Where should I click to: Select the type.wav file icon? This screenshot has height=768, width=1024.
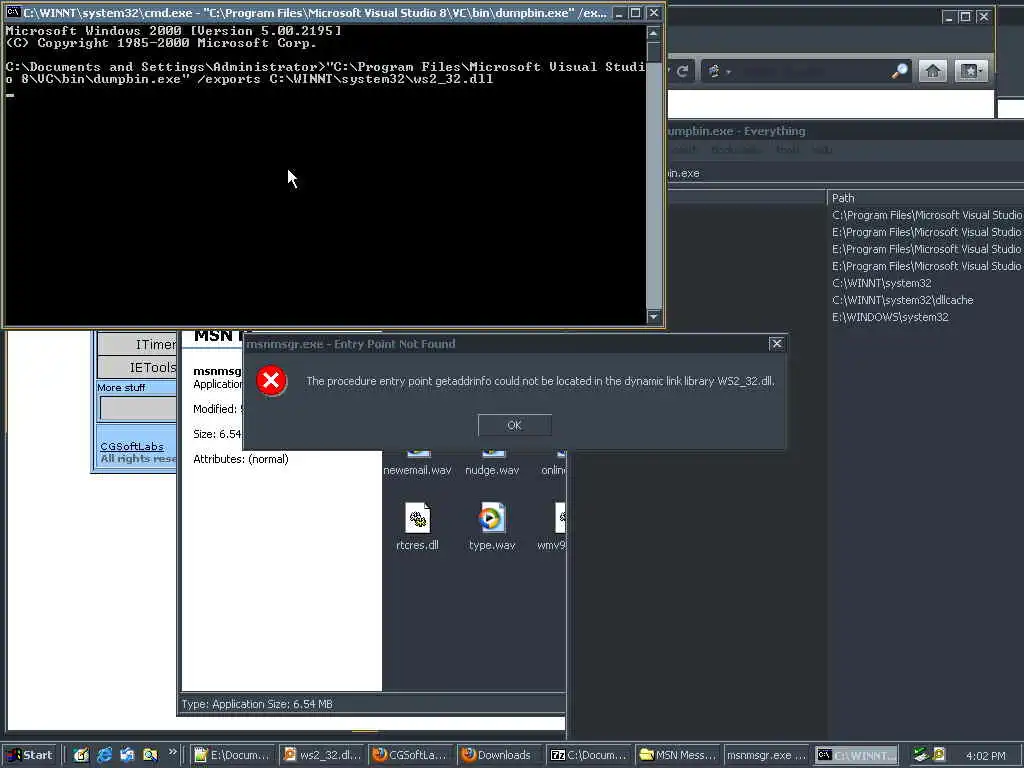pyautogui.click(x=492, y=519)
